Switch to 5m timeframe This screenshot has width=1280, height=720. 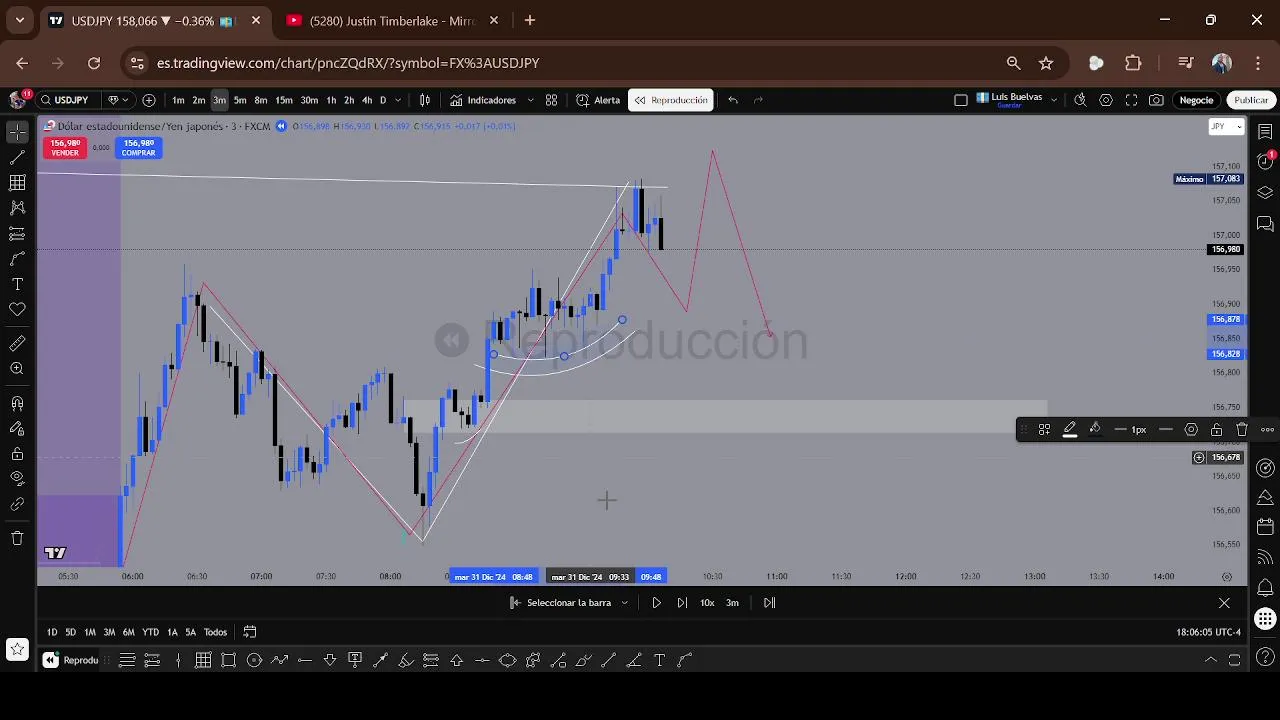click(x=240, y=100)
